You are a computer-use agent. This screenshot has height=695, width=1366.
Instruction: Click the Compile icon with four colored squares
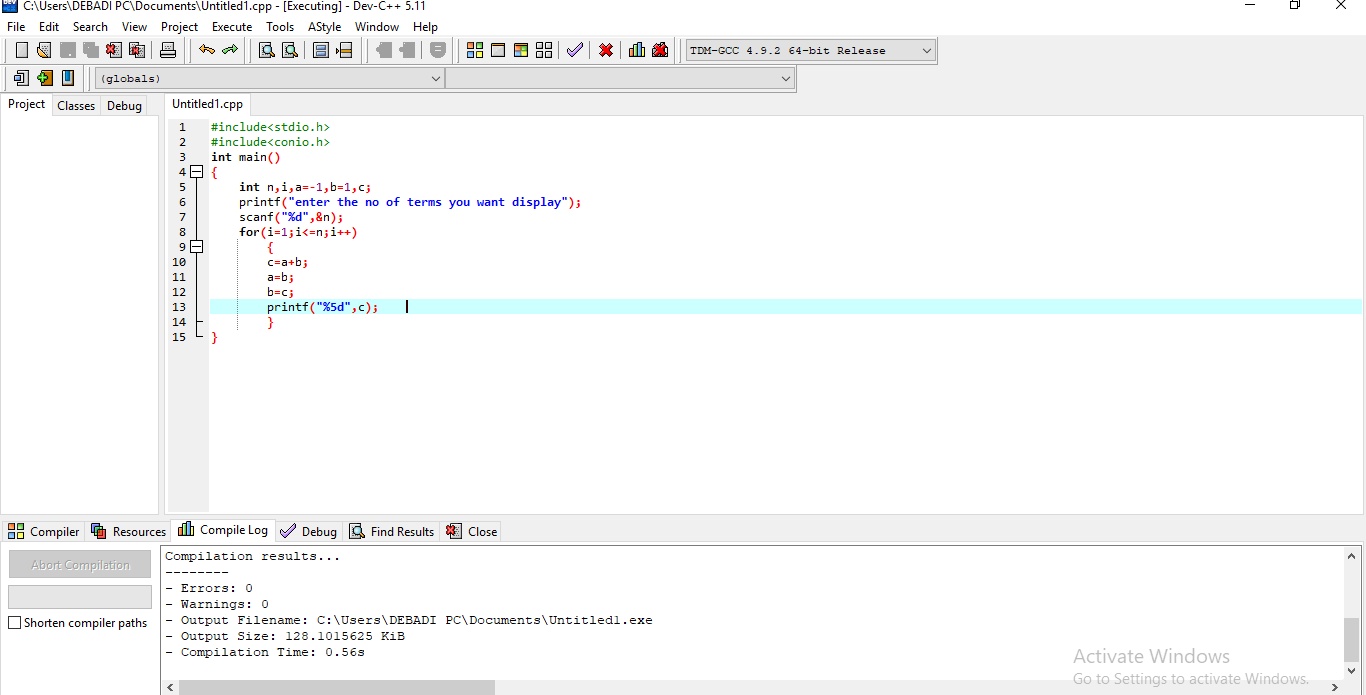475,50
